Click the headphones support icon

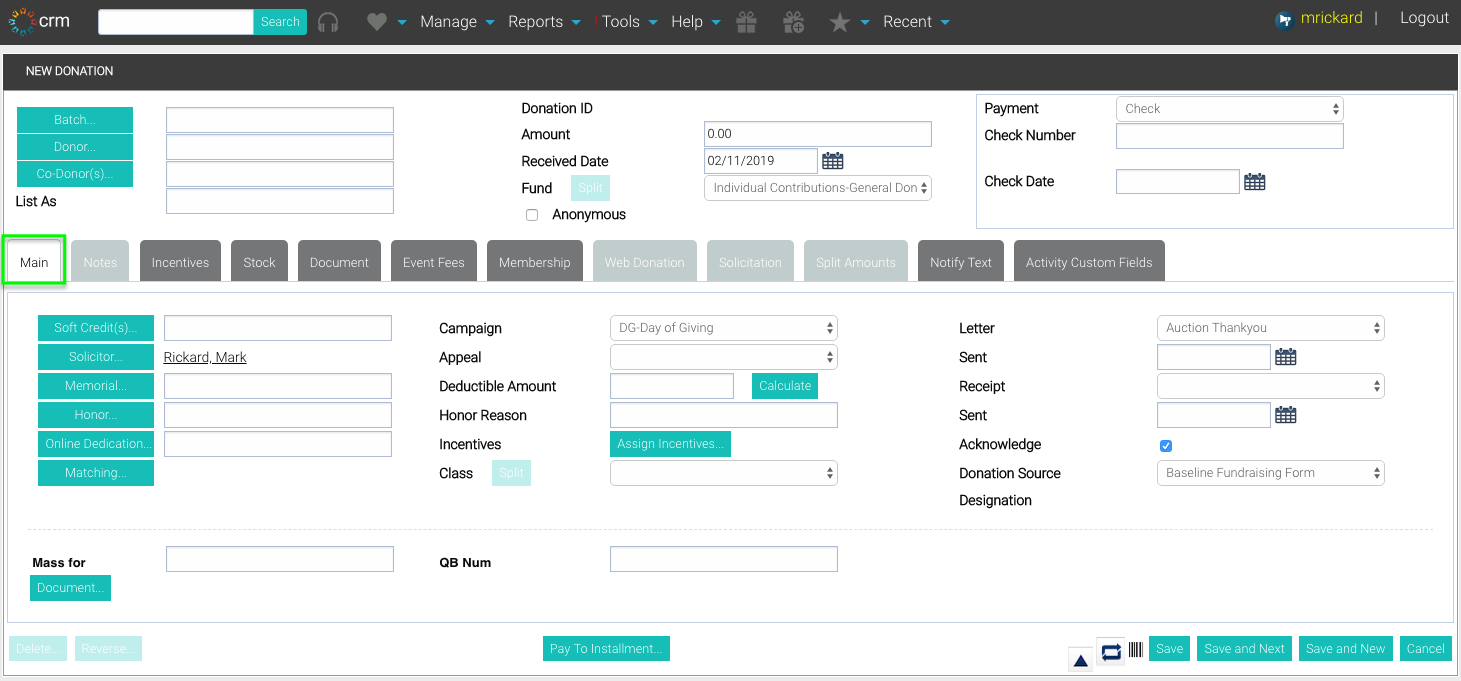tap(328, 22)
